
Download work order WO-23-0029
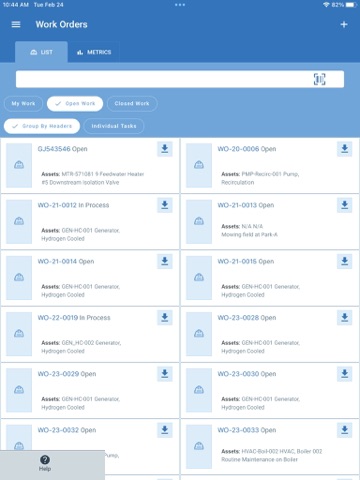(165, 374)
